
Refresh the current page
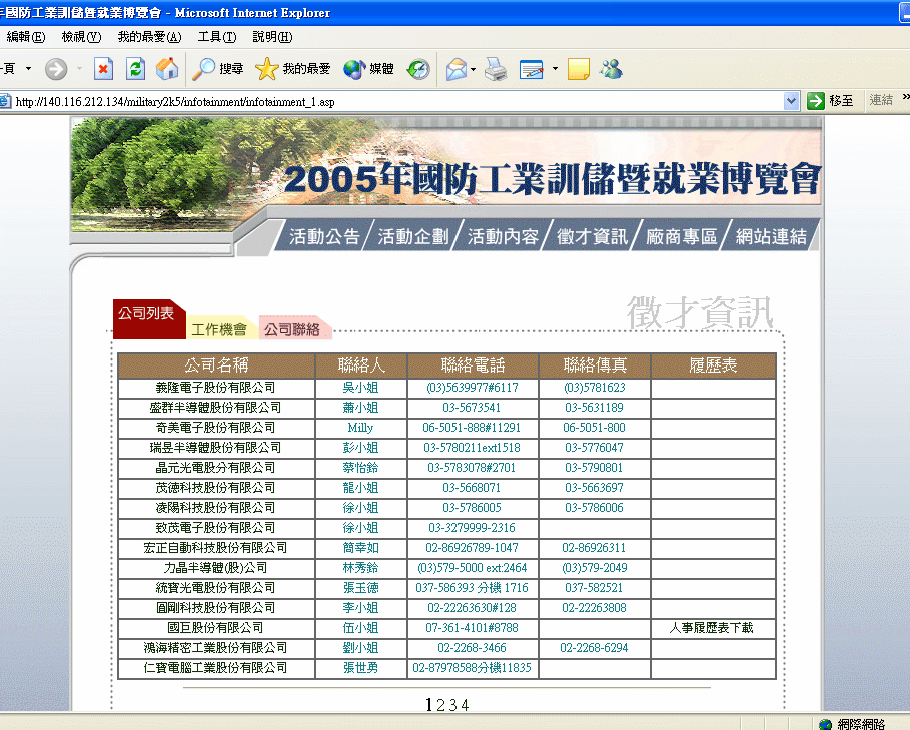[135, 69]
